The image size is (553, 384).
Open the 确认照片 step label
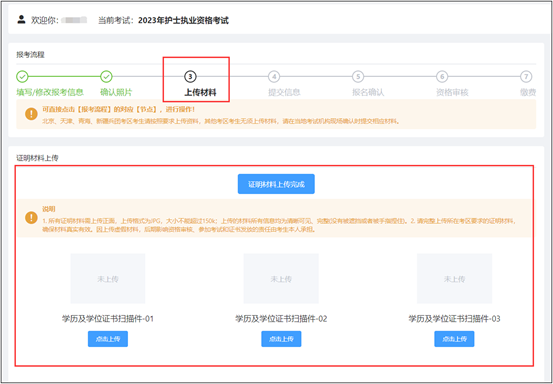[116, 92]
